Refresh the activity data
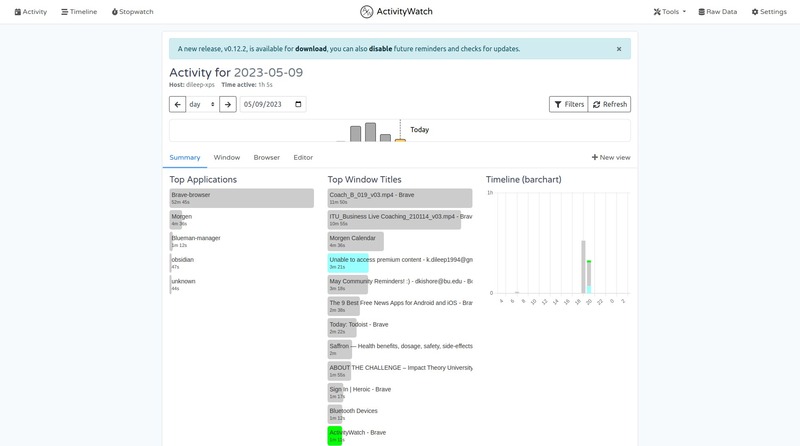The width and height of the screenshot is (800, 446). (x=610, y=104)
